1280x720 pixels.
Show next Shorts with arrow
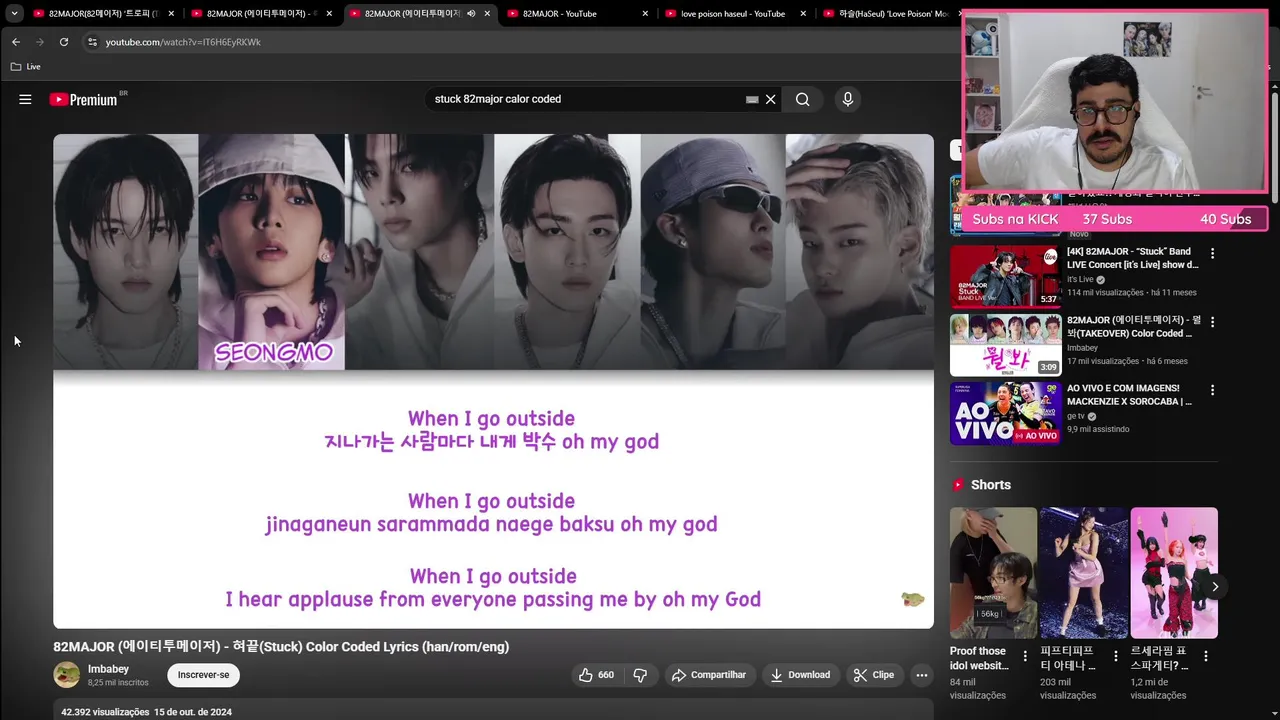[x=1214, y=586]
